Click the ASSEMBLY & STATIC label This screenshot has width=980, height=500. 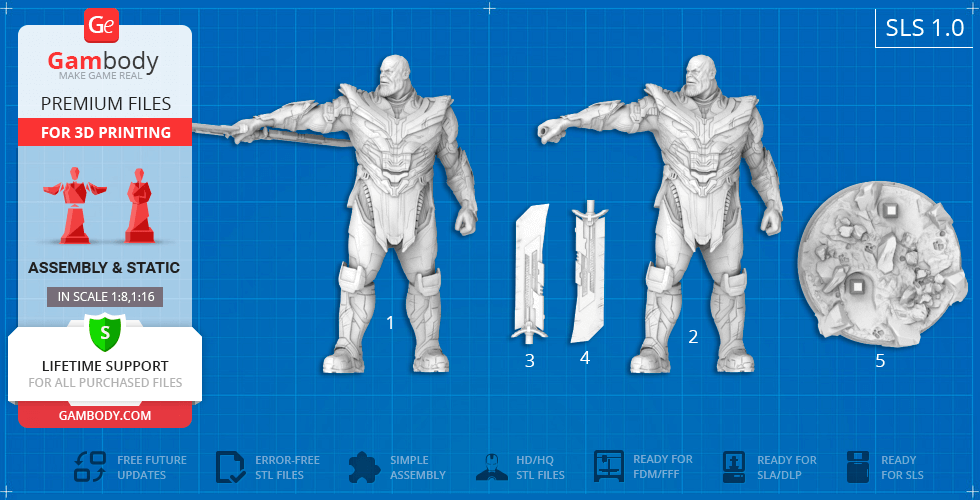[104, 268]
